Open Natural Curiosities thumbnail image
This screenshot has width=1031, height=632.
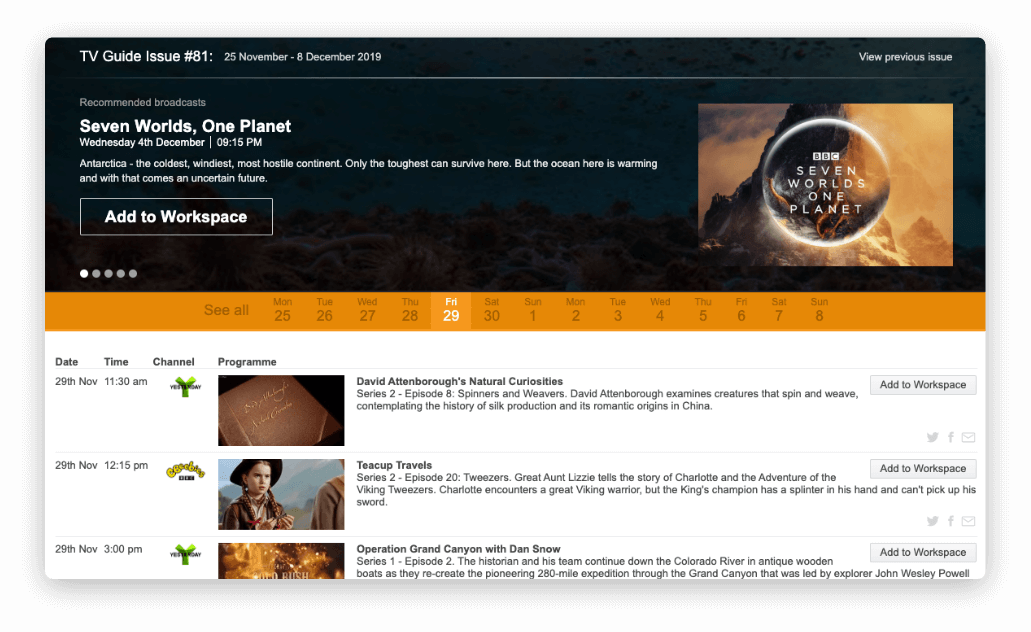coord(281,410)
